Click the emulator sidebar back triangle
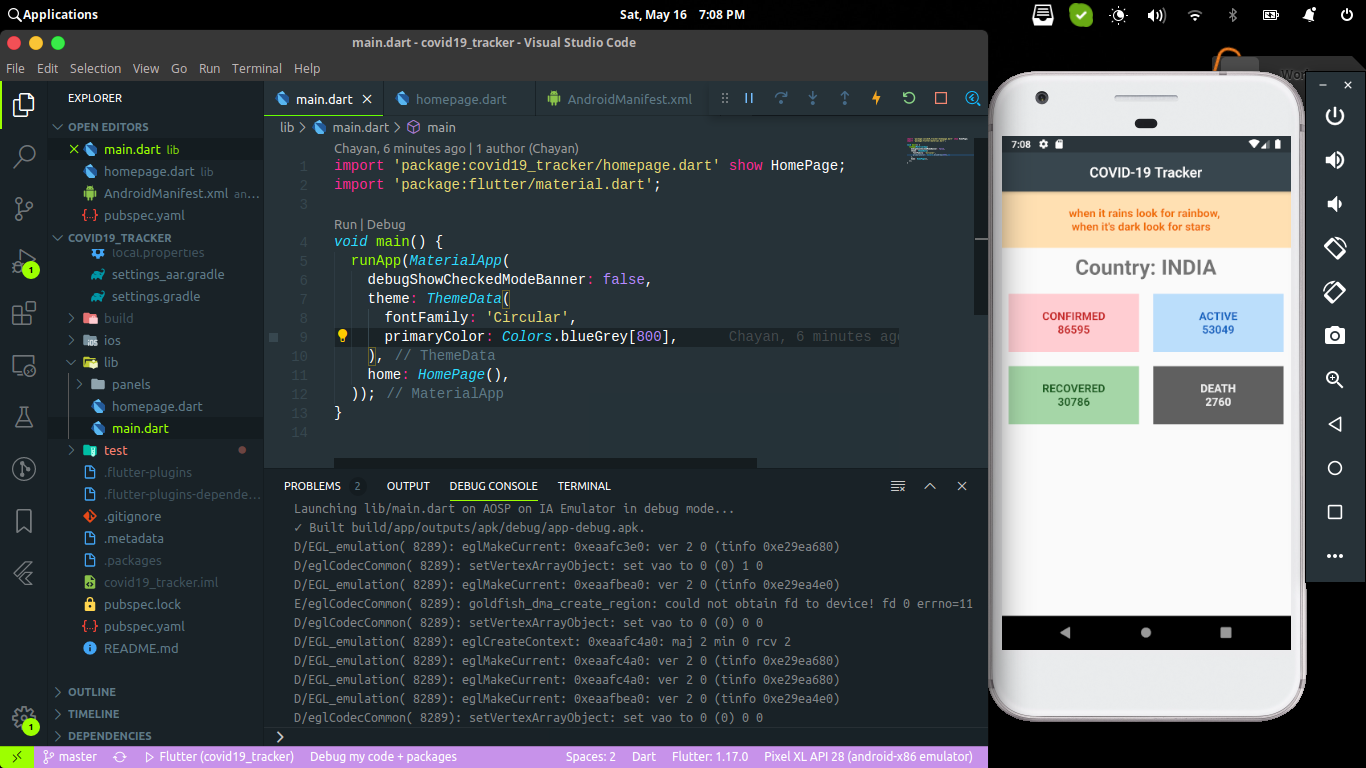 (x=1334, y=424)
